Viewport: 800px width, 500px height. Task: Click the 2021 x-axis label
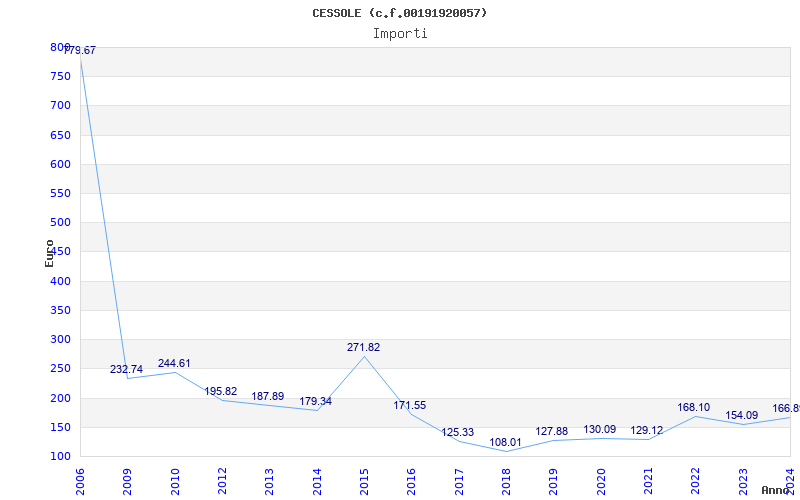coord(648,482)
